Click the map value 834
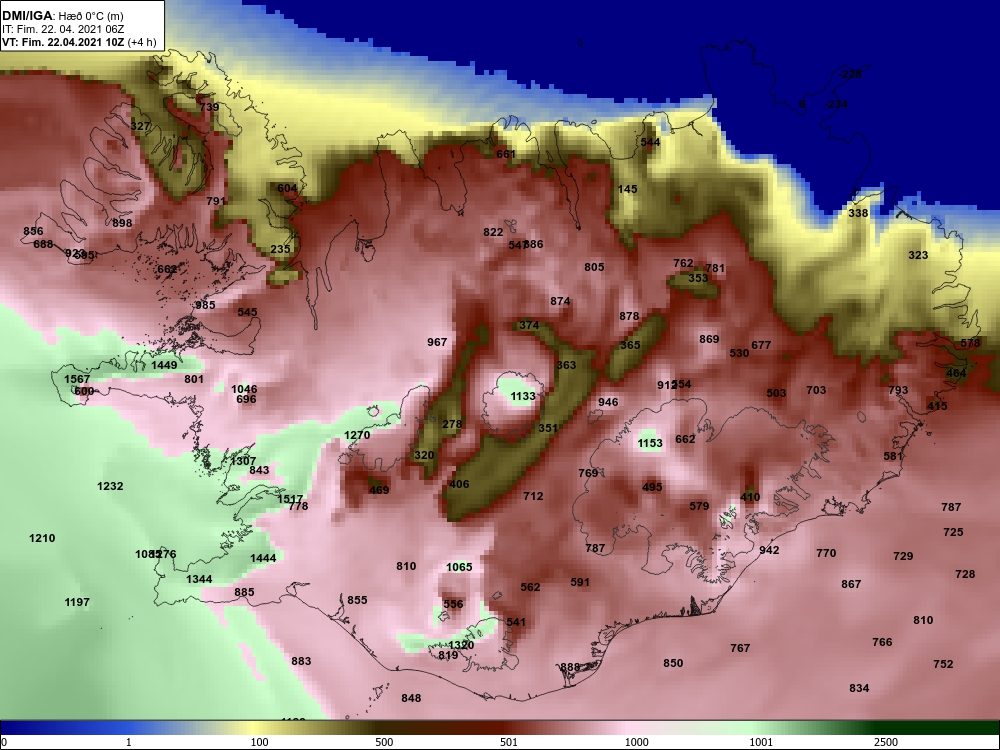 pyautogui.click(x=859, y=688)
